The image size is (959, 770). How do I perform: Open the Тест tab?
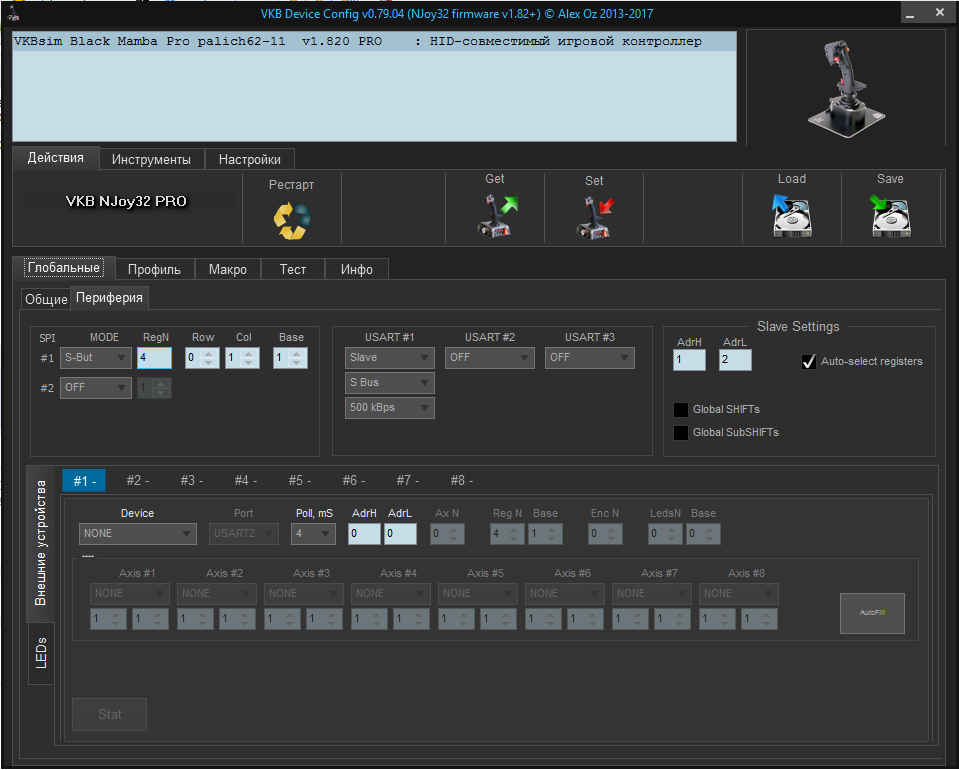(x=292, y=270)
